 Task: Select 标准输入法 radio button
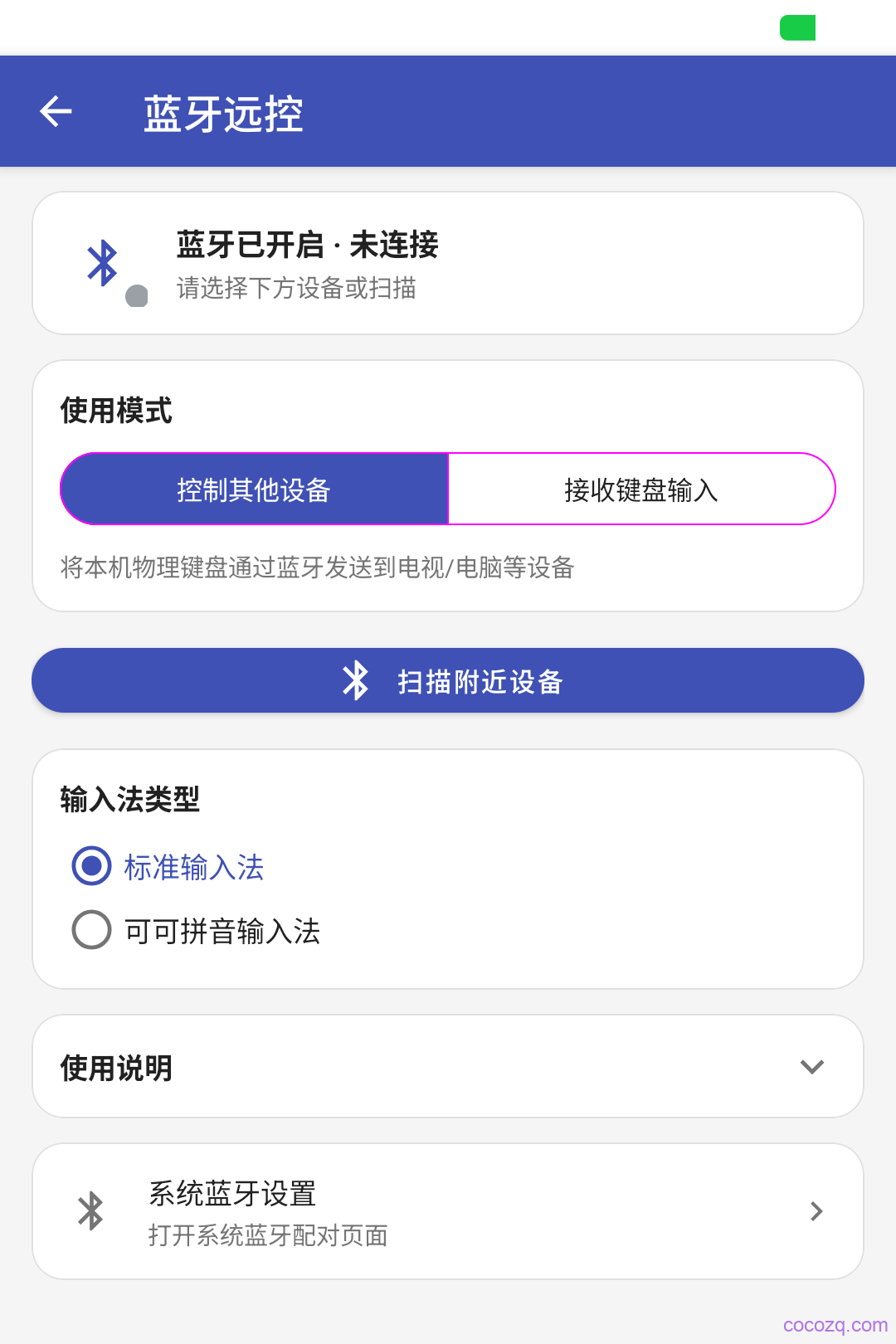(91, 866)
